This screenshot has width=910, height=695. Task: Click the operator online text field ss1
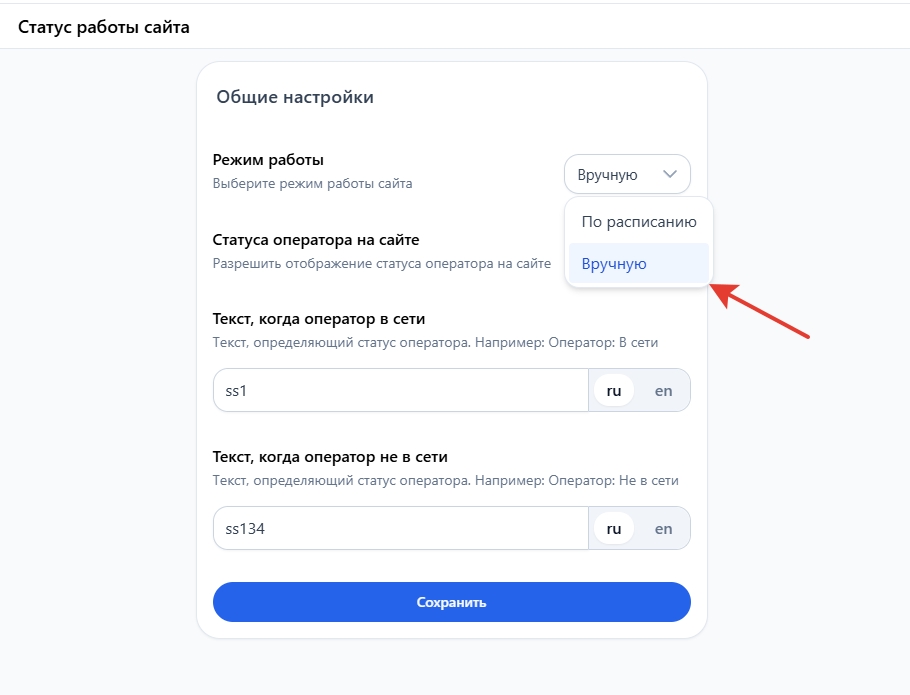coord(400,391)
